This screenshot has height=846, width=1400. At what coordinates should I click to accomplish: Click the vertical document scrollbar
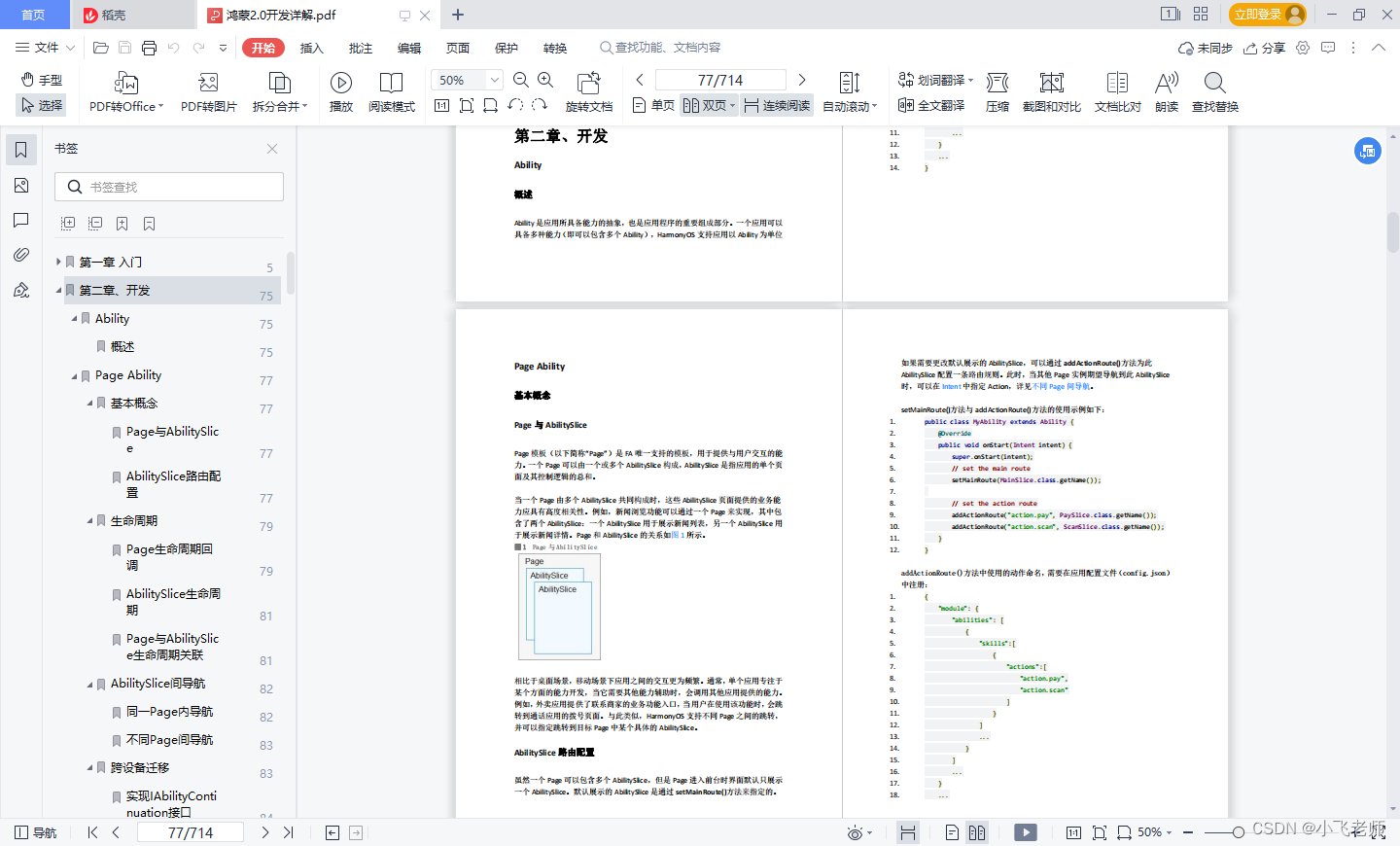[x=1392, y=232]
